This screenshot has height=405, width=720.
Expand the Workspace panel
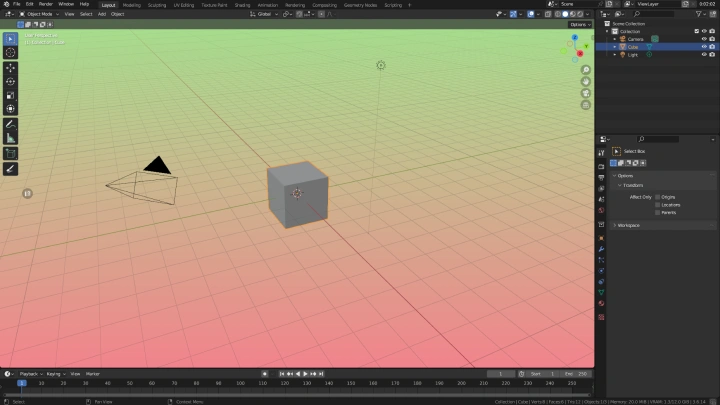pyautogui.click(x=630, y=225)
